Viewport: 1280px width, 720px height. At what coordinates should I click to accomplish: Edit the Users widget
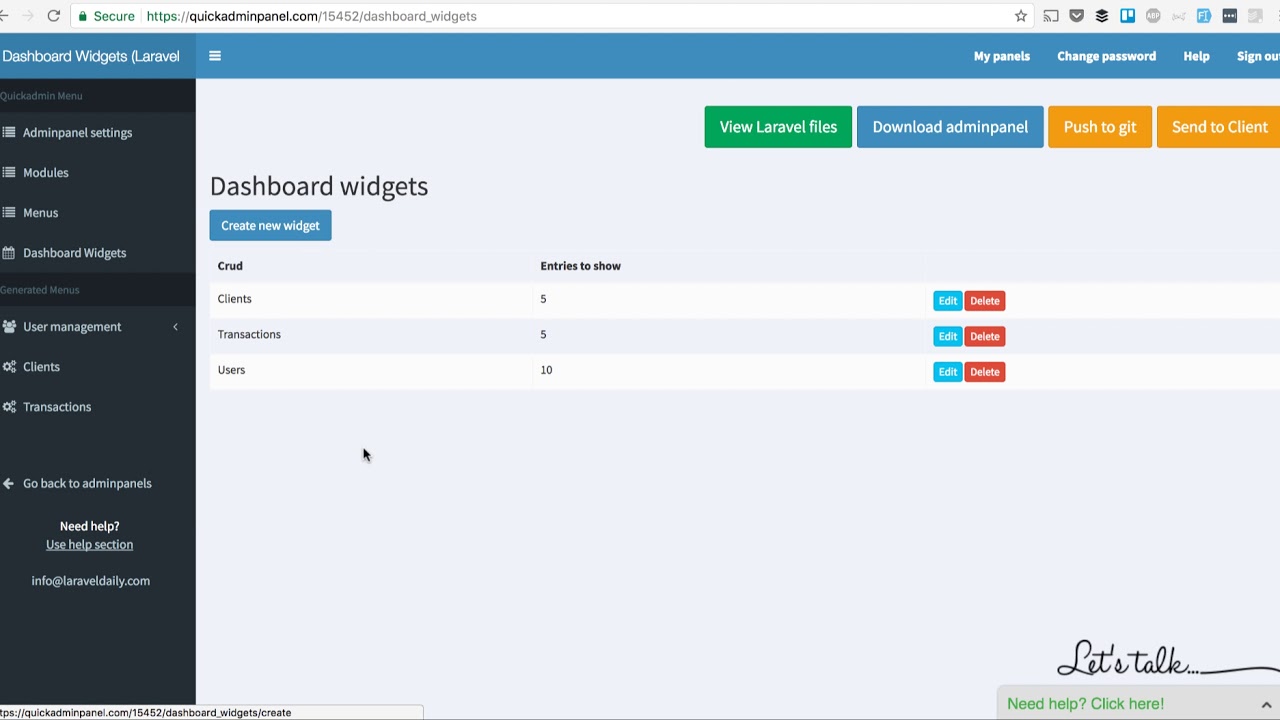click(x=947, y=372)
